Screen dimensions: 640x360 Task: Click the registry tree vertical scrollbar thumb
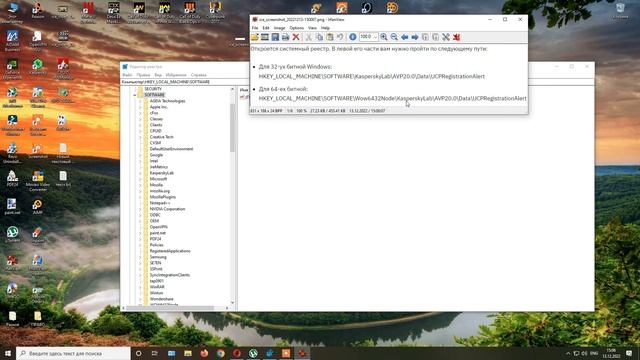(232, 128)
